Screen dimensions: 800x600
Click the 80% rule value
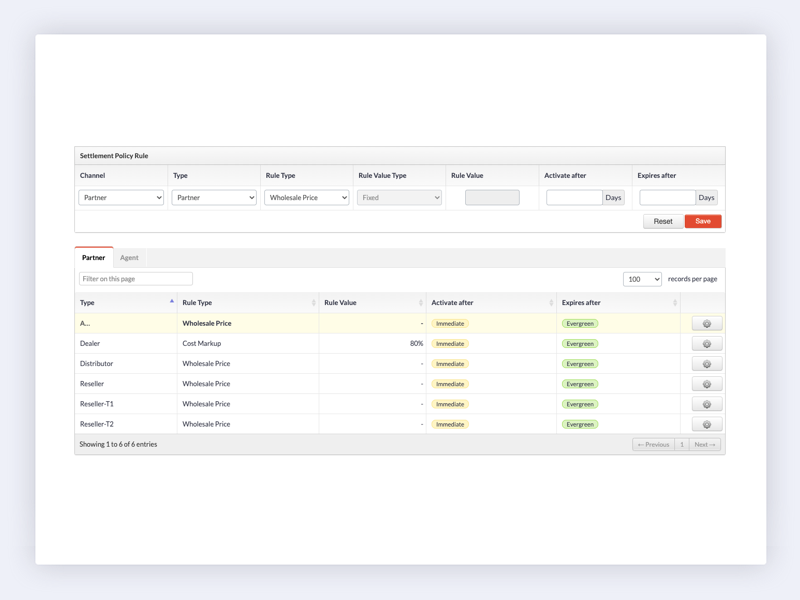tap(416, 343)
